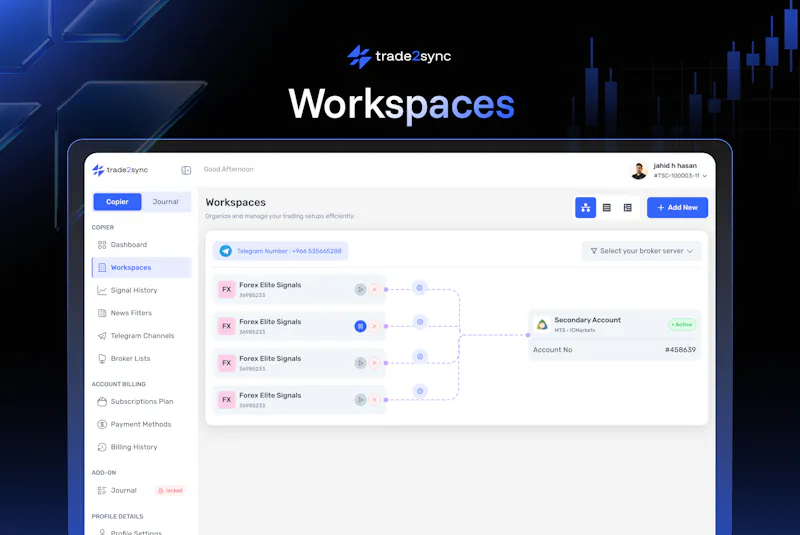Go to Payment Methods
Viewport: 800px width, 535px height.
141,424
